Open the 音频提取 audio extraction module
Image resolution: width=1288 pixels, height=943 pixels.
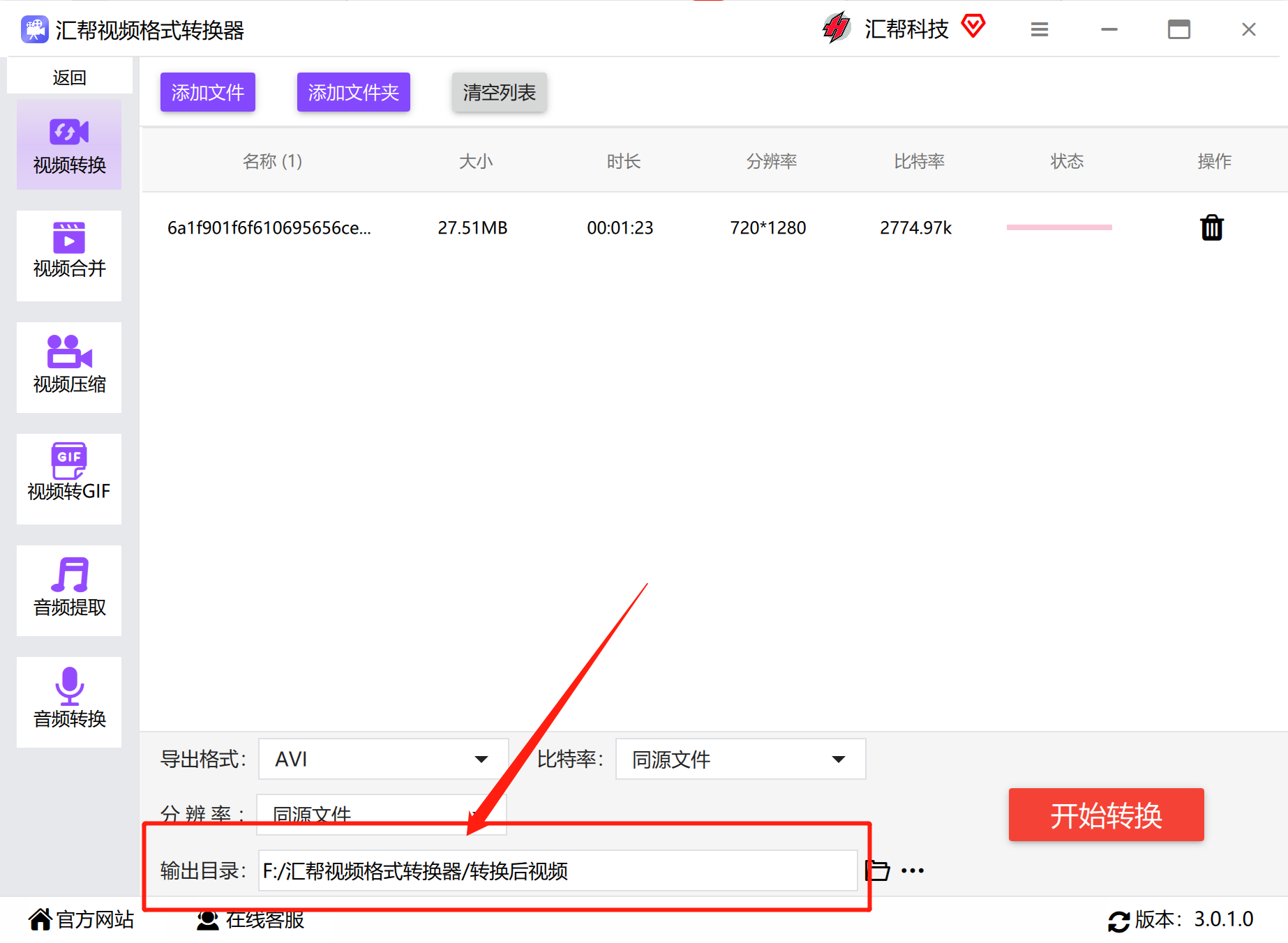tap(69, 591)
